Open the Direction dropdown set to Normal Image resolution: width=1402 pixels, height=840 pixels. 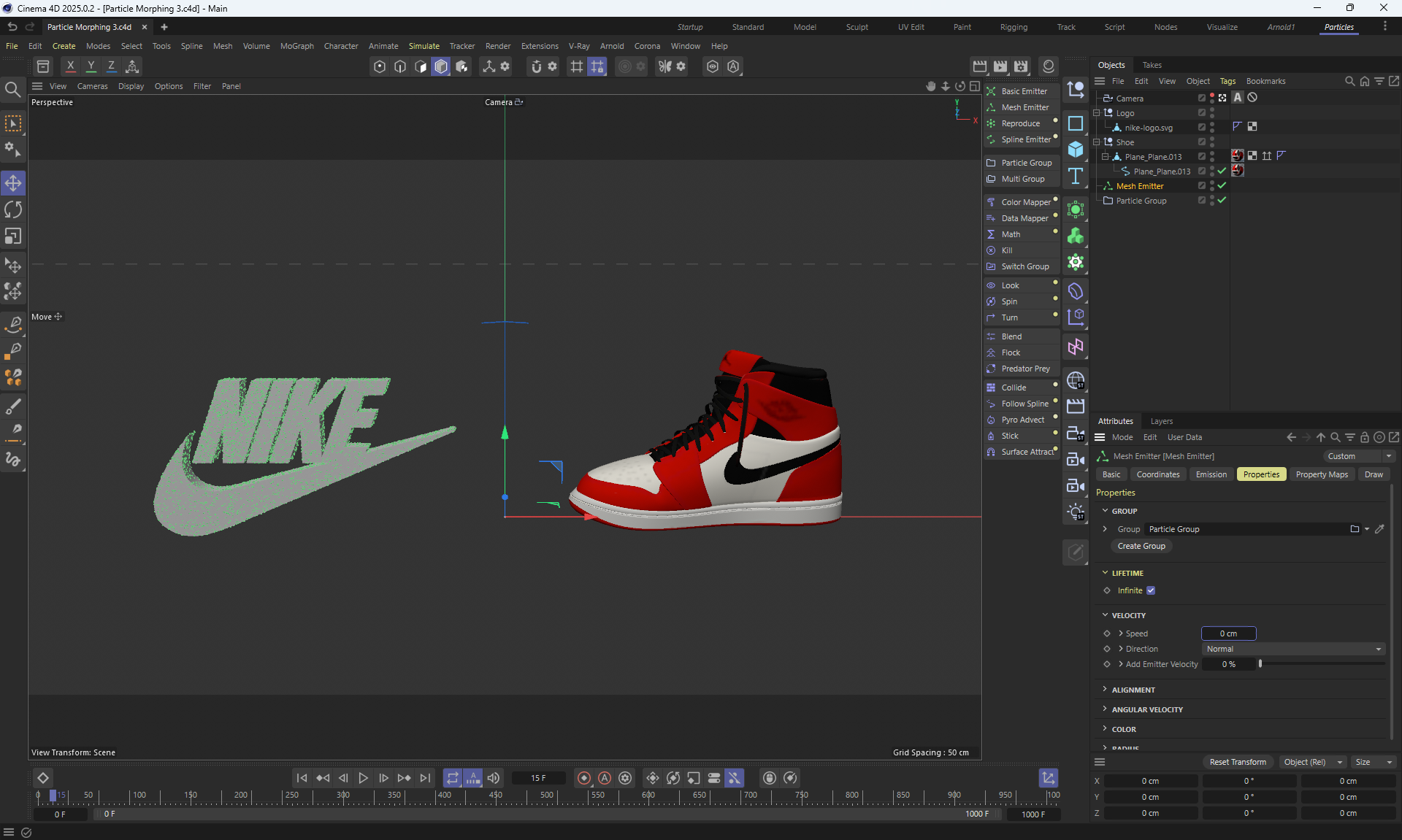tap(1293, 649)
